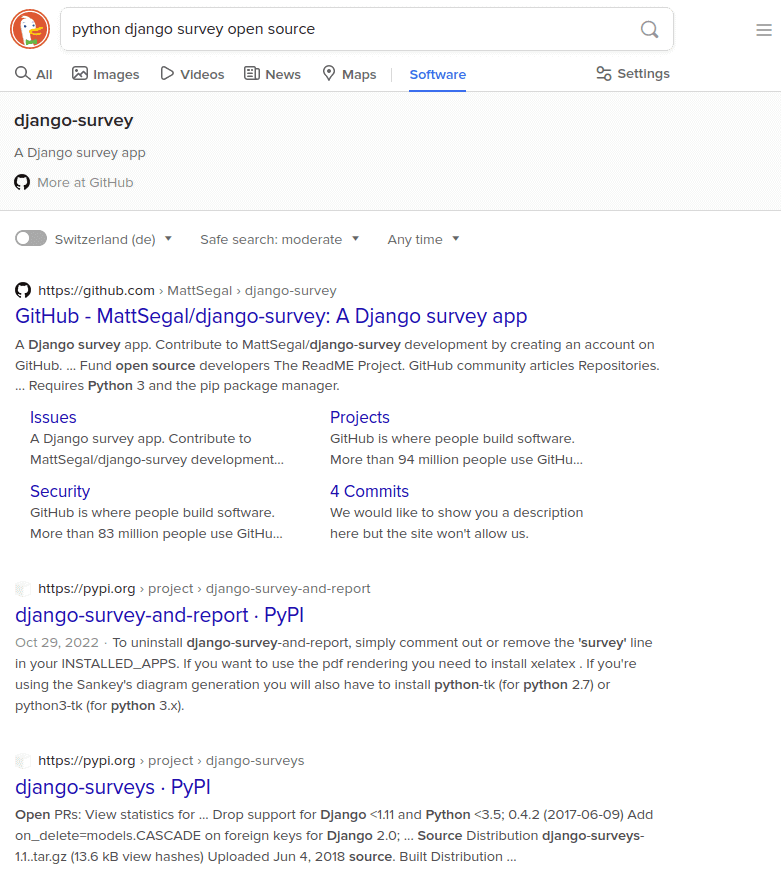
Task: Switch to the Images tab
Action: (x=105, y=74)
